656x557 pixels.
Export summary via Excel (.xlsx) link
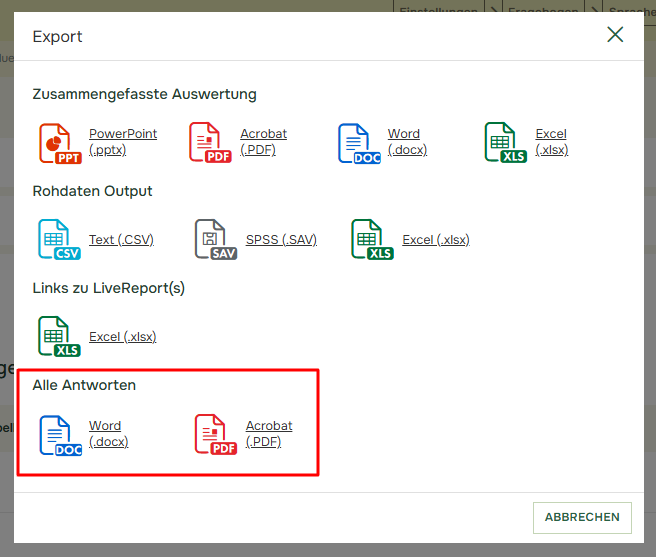551,142
